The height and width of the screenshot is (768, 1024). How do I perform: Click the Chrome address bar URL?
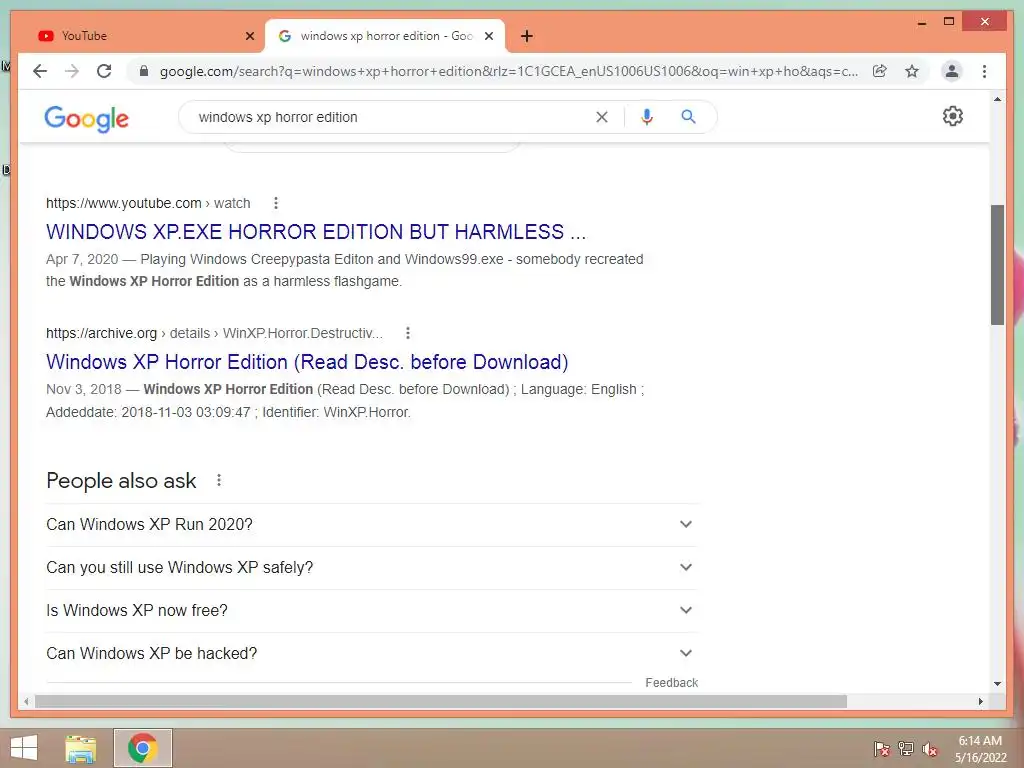click(x=509, y=71)
